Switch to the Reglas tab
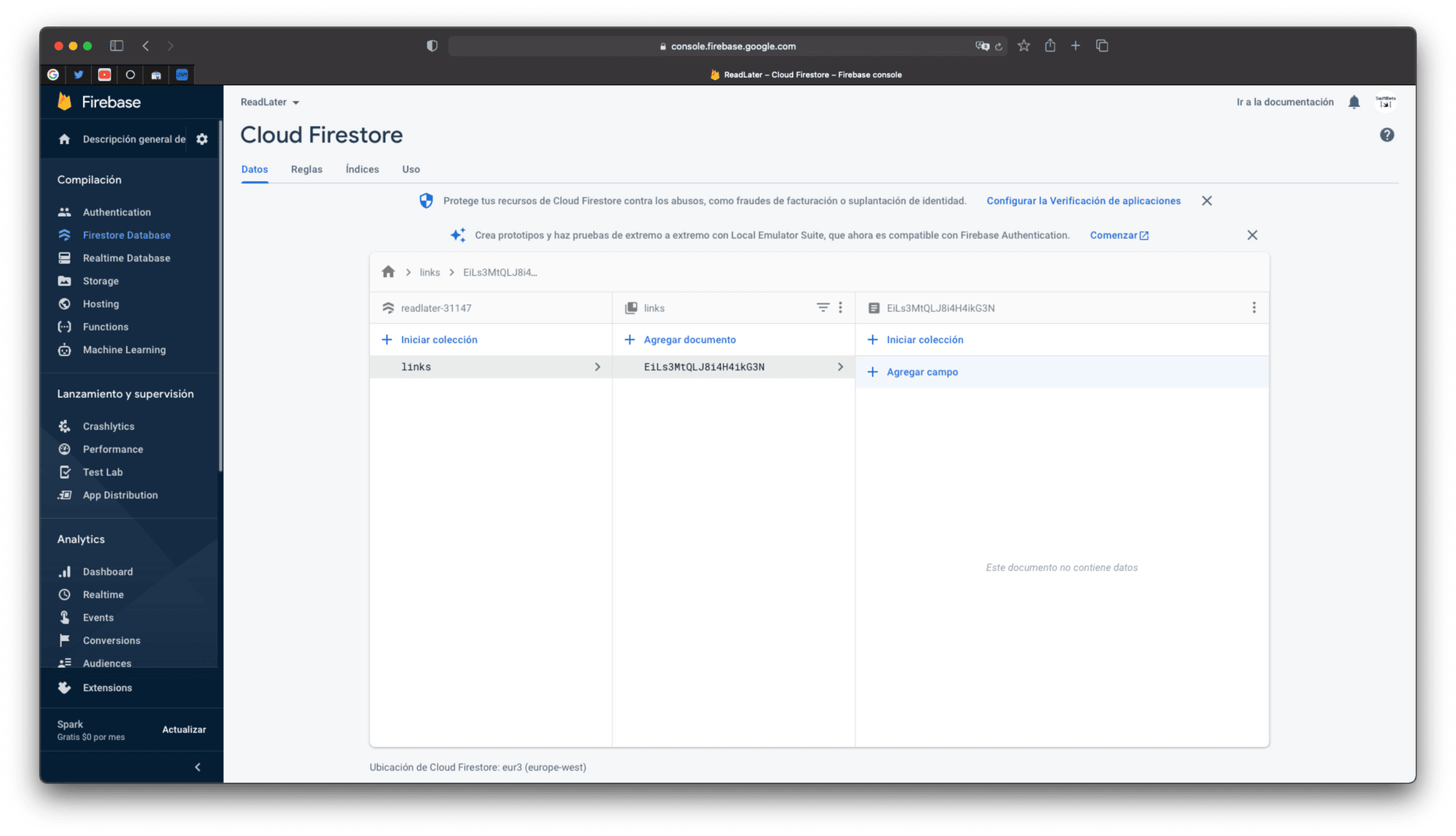The height and width of the screenshot is (836, 1456). point(306,170)
